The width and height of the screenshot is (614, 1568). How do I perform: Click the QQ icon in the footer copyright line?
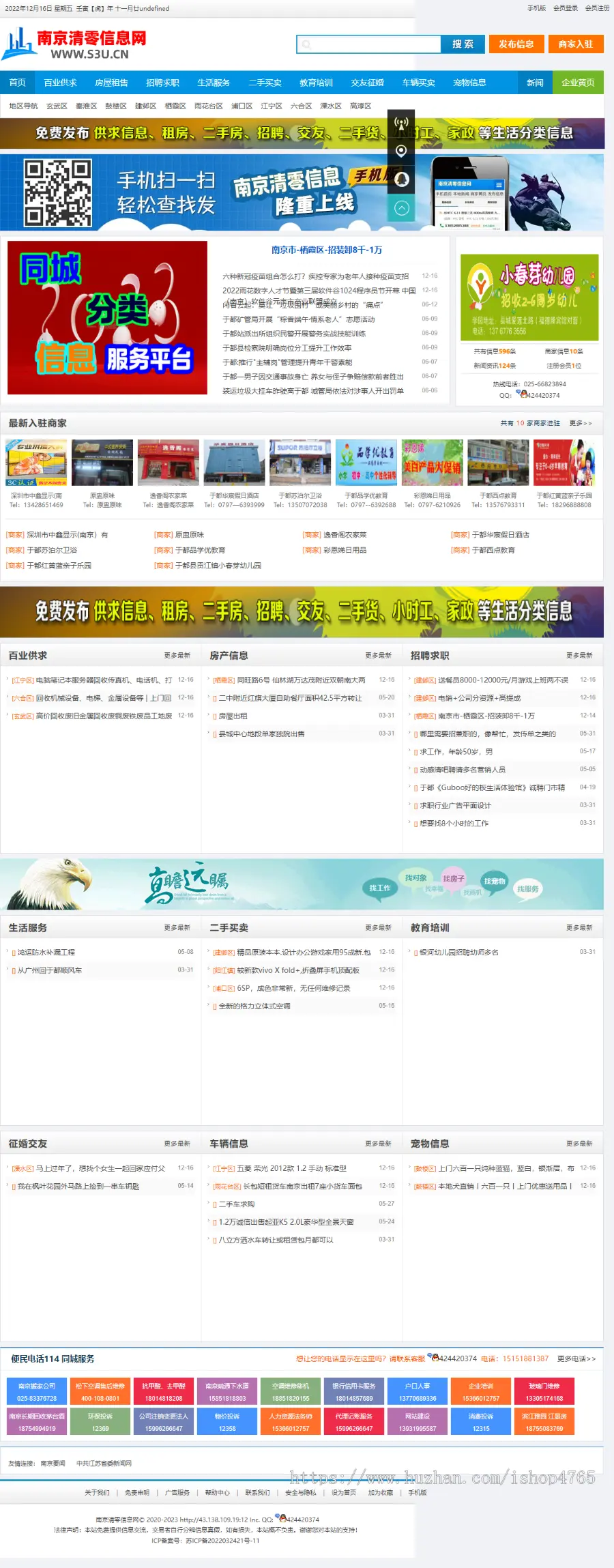(281, 1518)
